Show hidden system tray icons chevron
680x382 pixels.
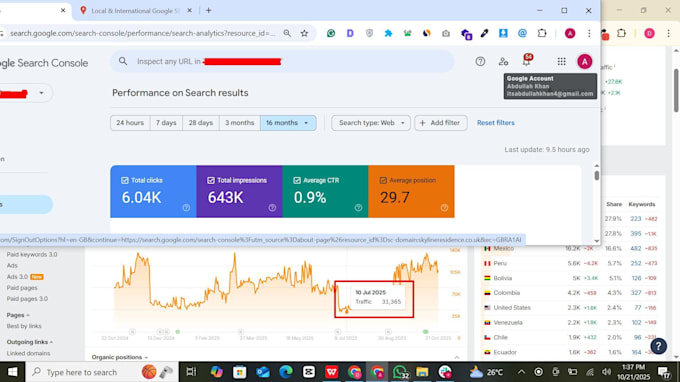[521, 372]
